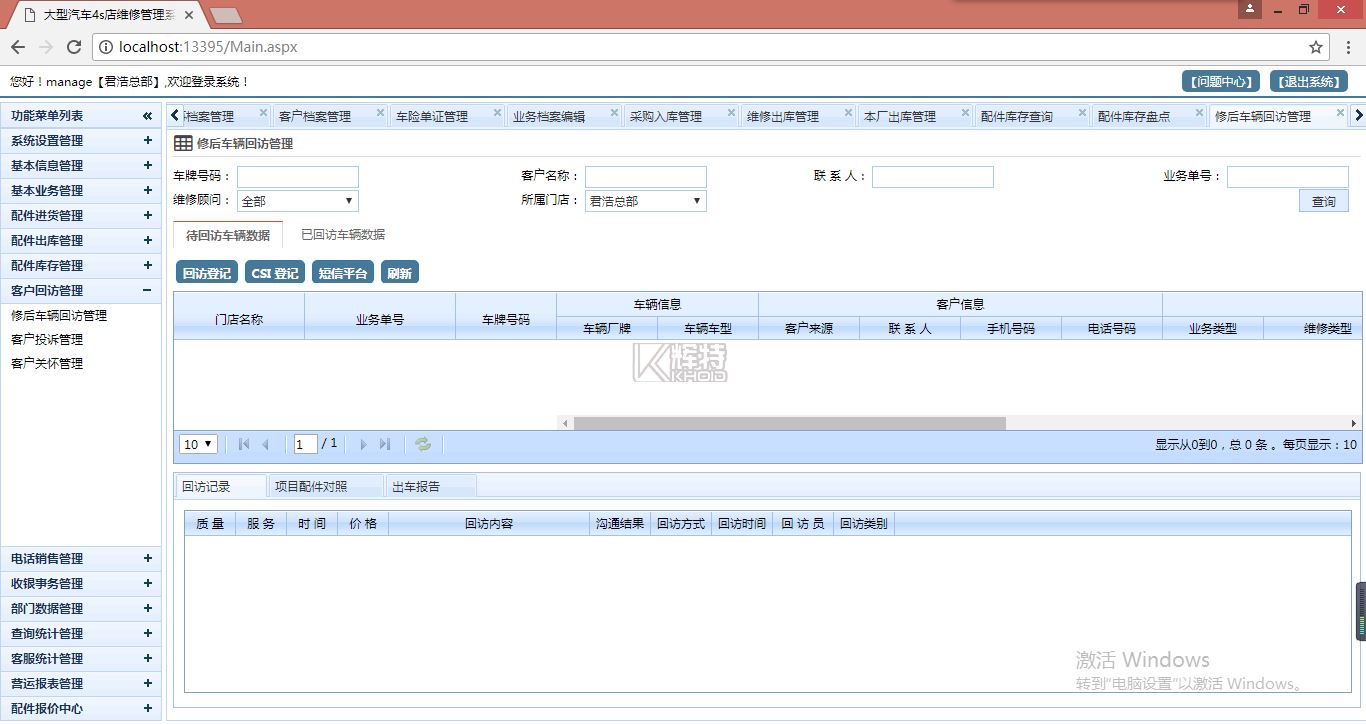Go to next page of grid

tap(363, 444)
